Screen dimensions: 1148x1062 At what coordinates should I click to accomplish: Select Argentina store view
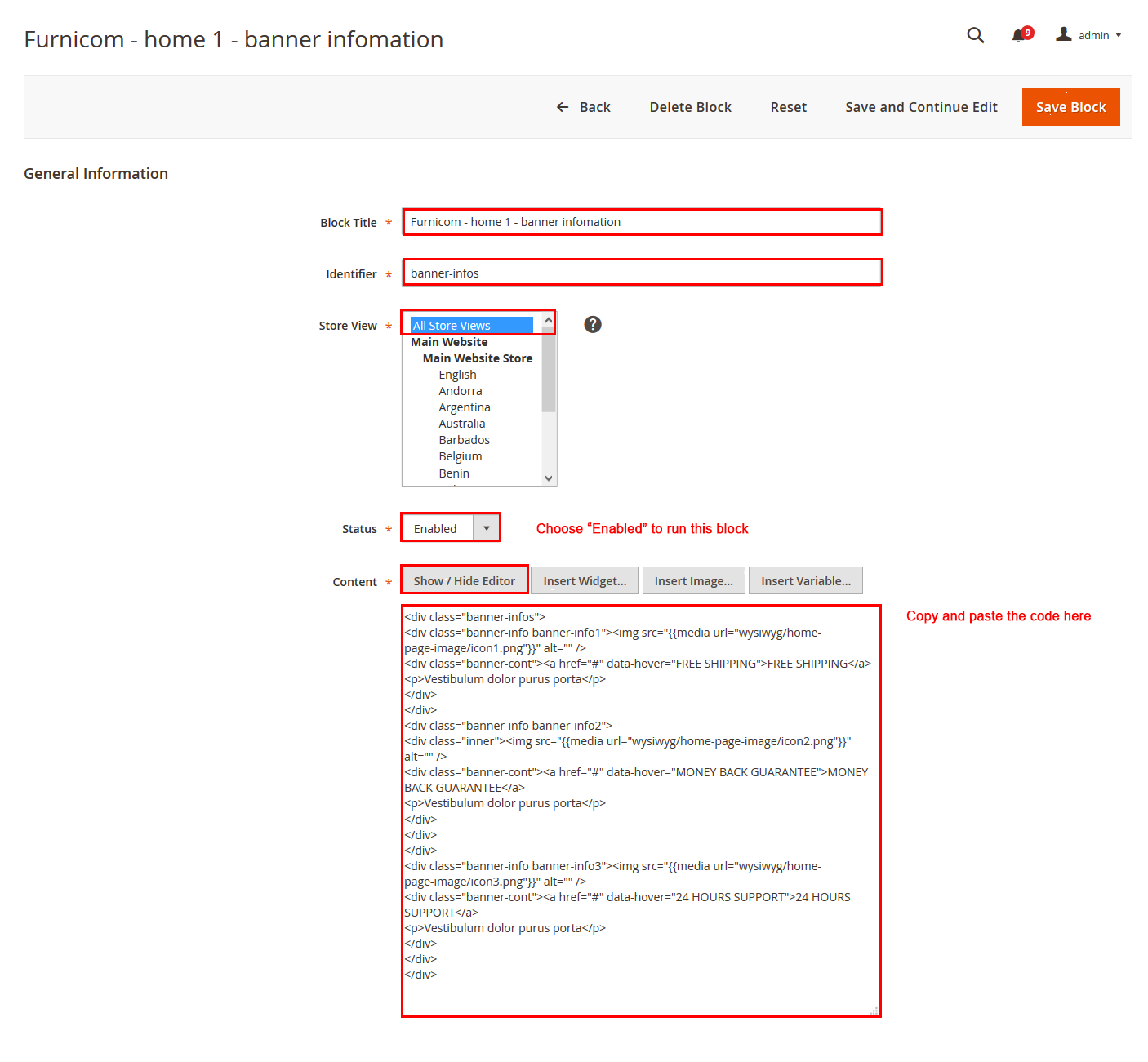point(465,407)
